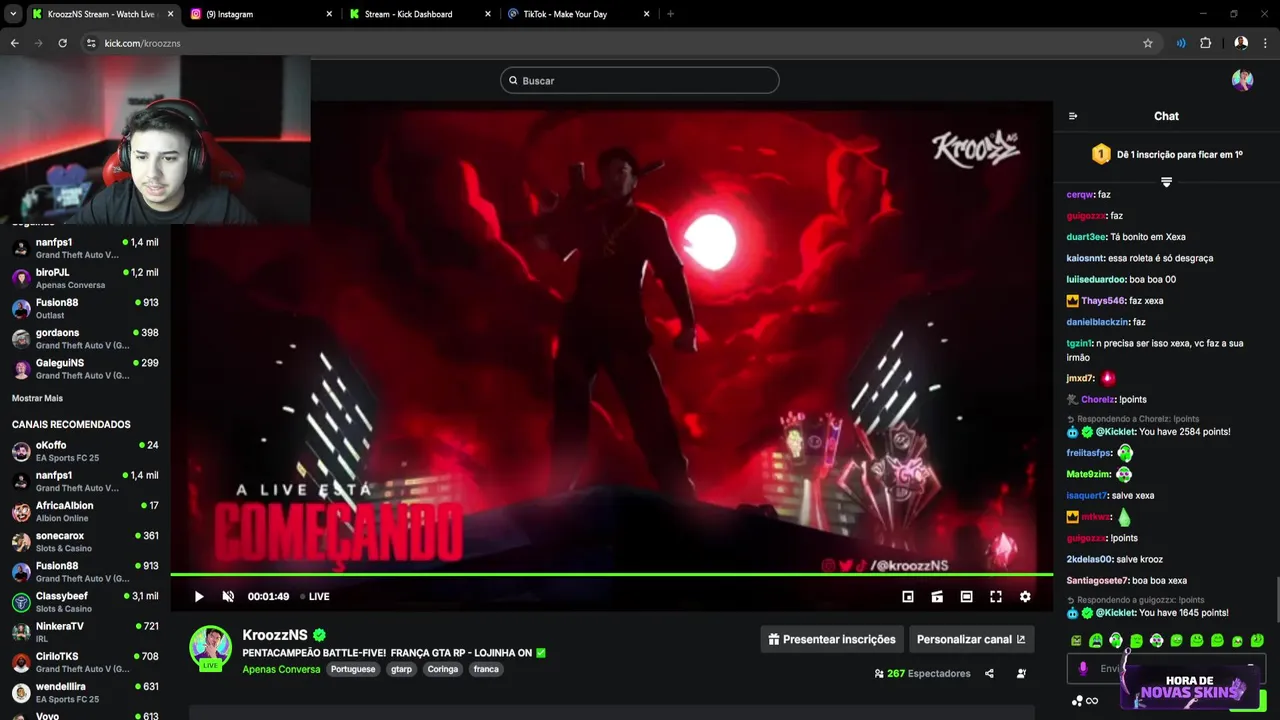Screen dimensions: 1280x720
Task: Toggle theater mode icon
Action: 966,597
